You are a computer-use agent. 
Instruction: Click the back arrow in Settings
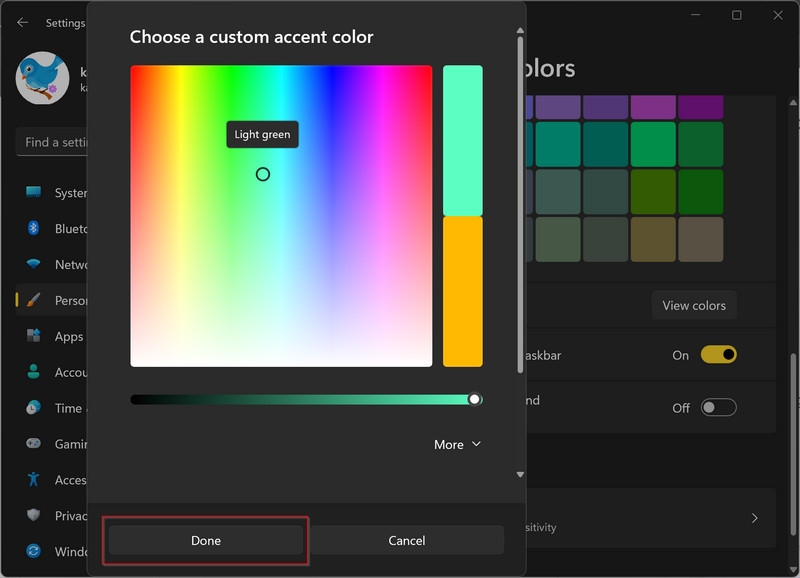22,22
